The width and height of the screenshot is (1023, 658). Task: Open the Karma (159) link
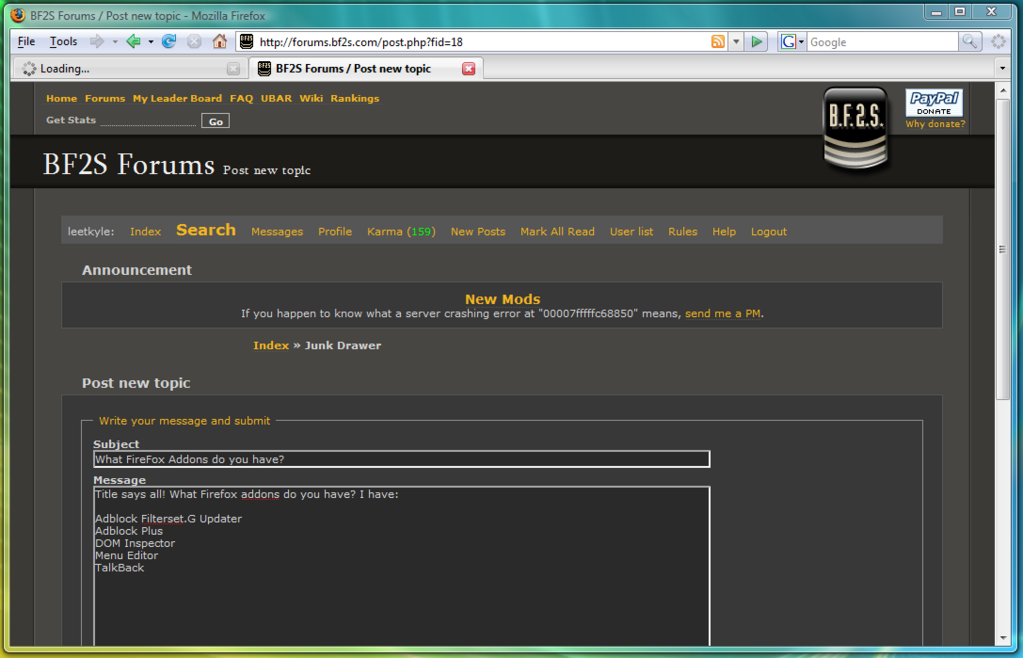click(x=401, y=232)
